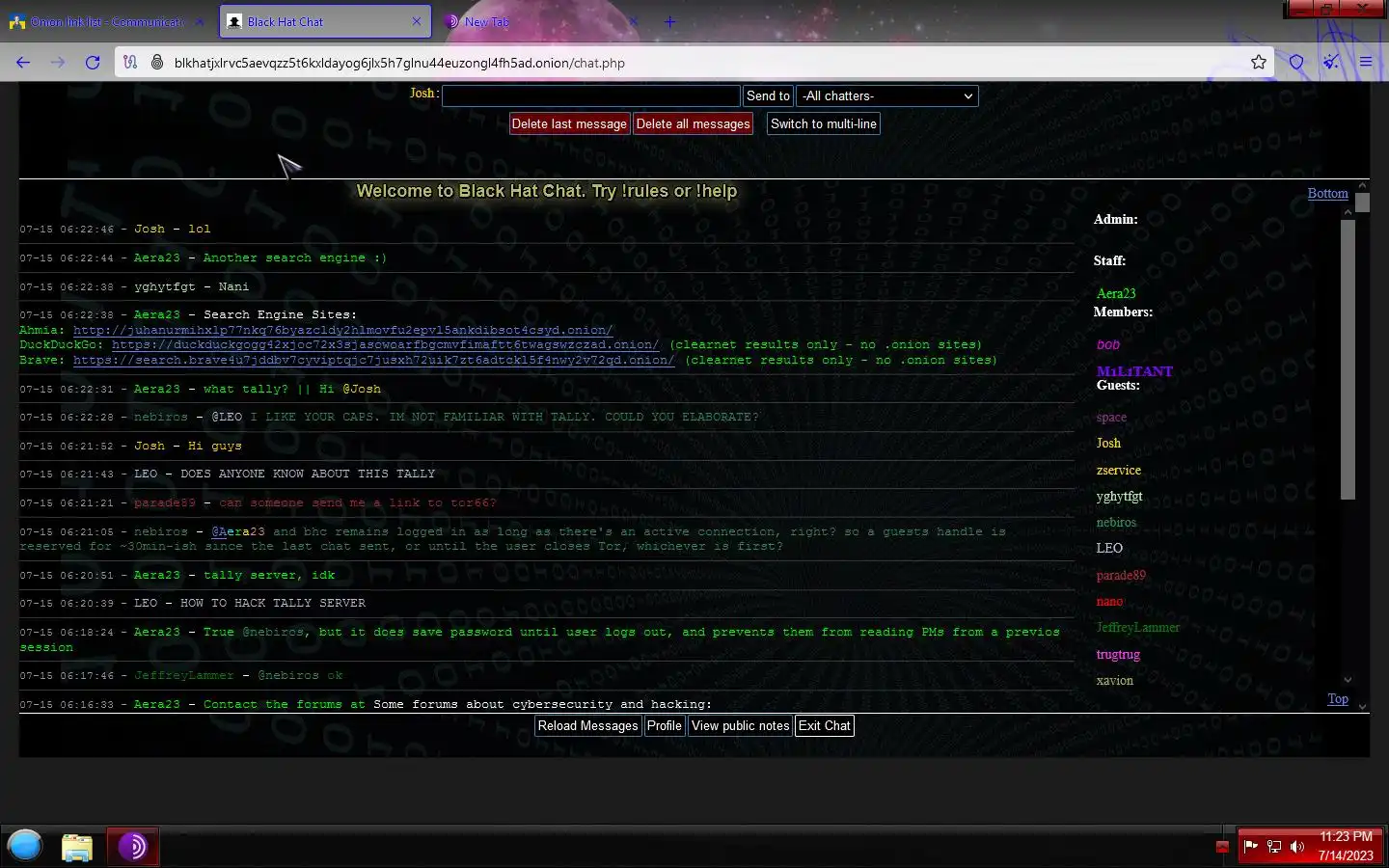Open the browser hamburger menu
The width and height of the screenshot is (1389, 868).
[1366, 63]
